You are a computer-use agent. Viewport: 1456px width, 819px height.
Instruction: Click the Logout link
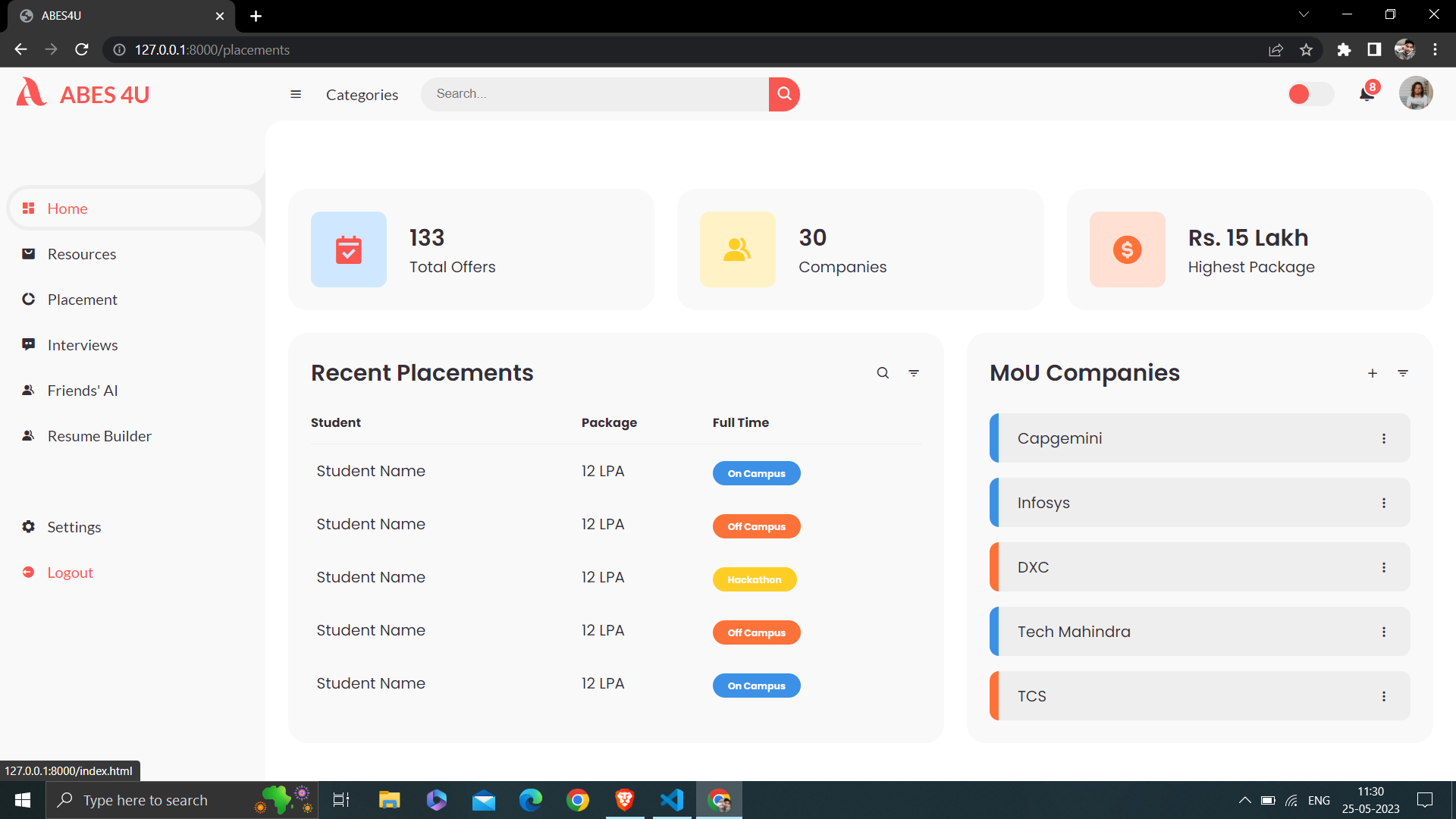point(70,573)
